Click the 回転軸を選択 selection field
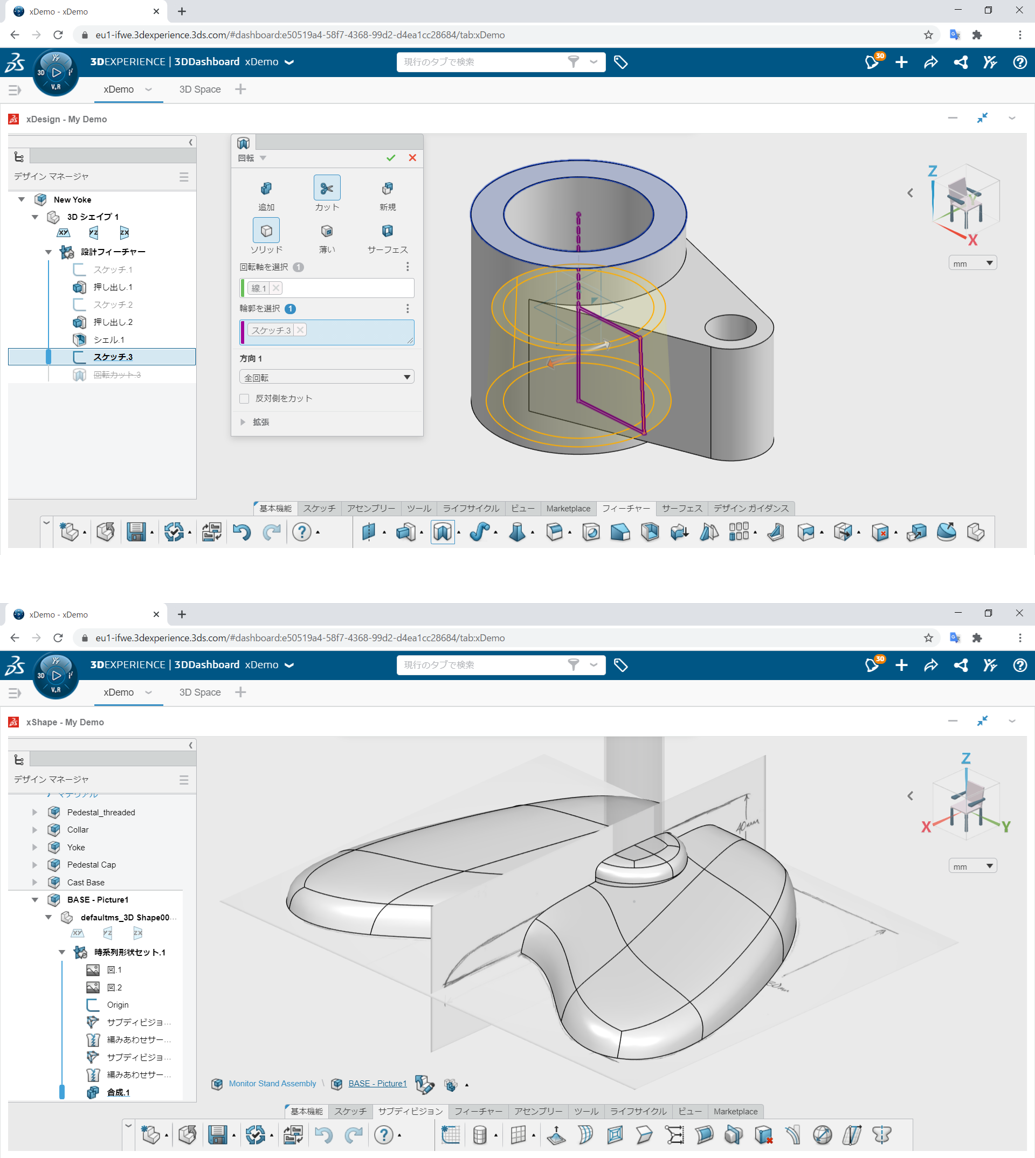Viewport: 1035px width, 1158px height. 327,288
